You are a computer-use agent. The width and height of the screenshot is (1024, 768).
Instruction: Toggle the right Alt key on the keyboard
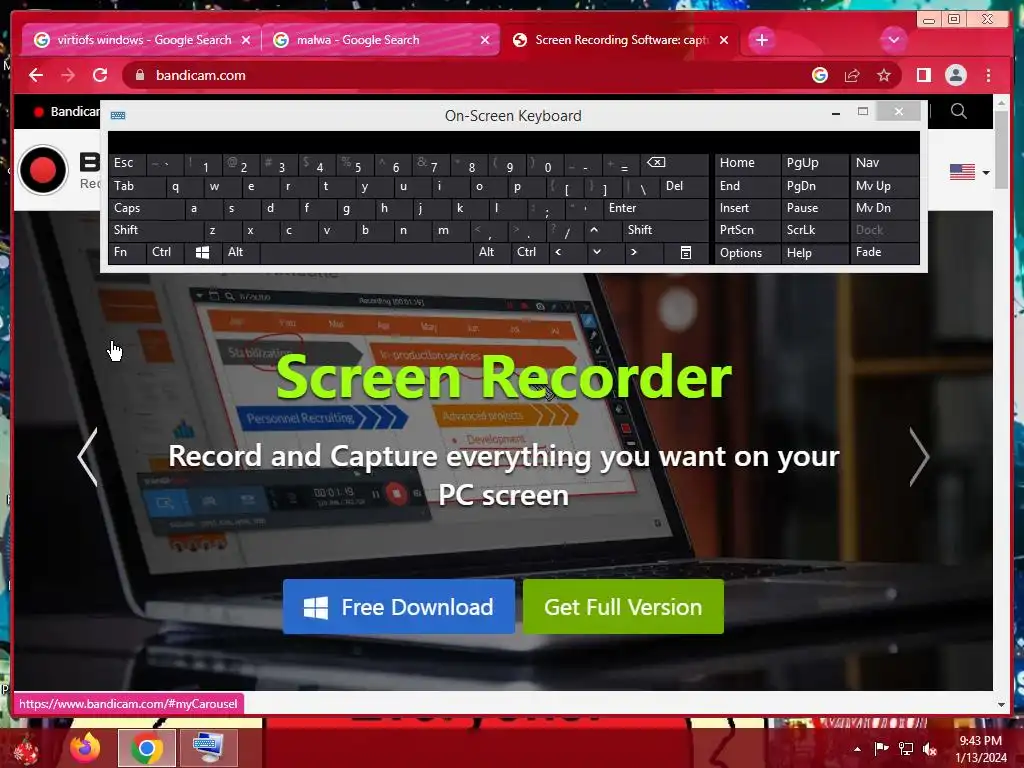pos(490,252)
